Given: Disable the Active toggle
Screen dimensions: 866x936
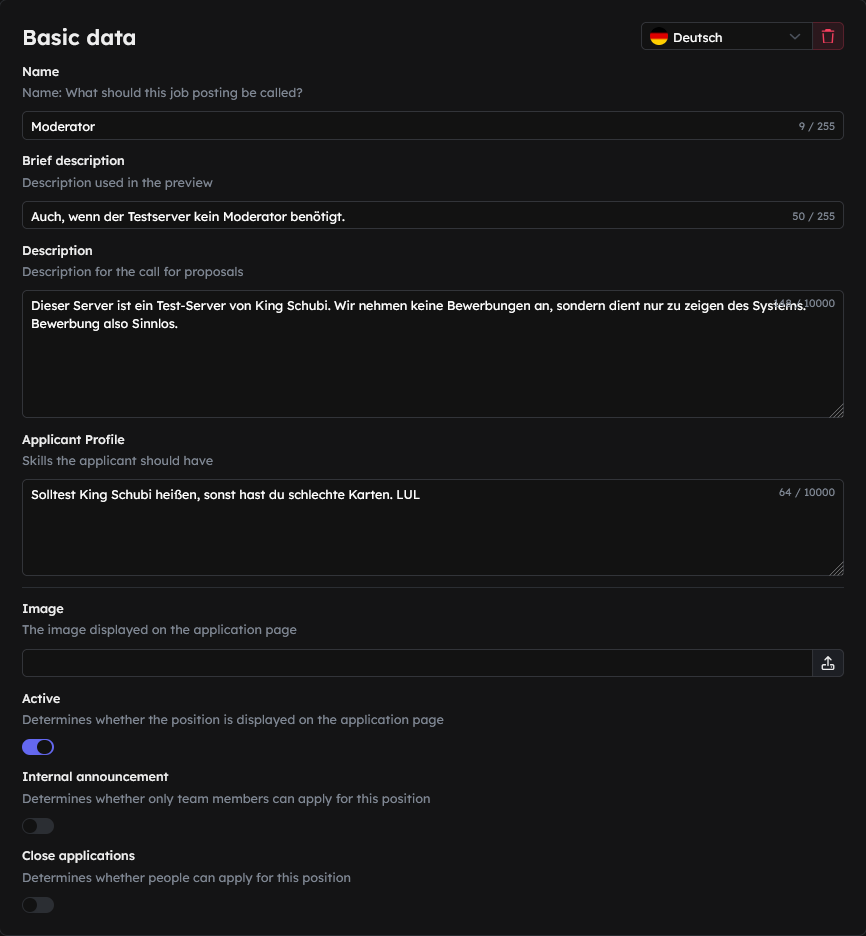Looking at the screenshot, I should (x=38, y=747).
